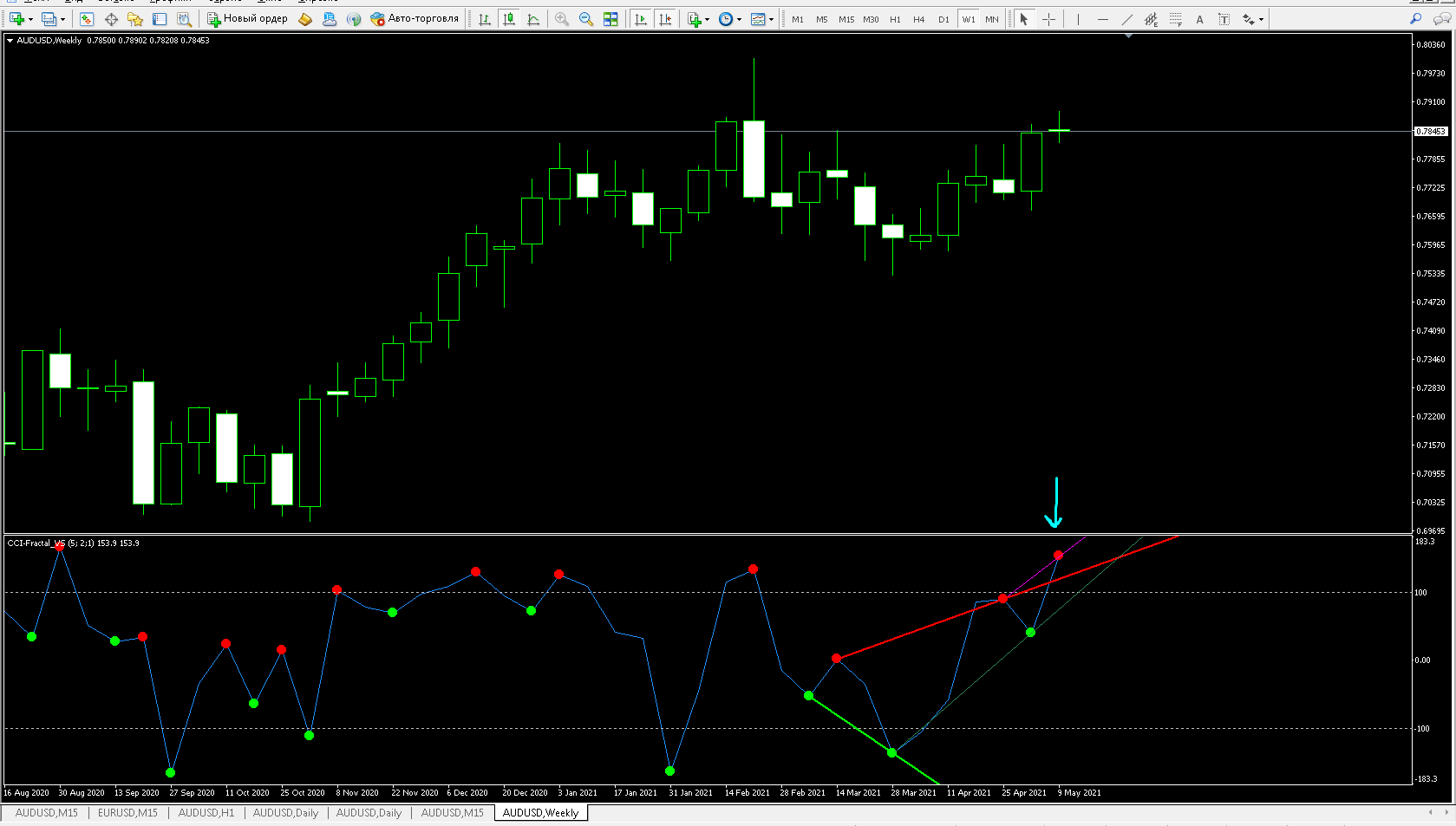This screenshot has width=1456, height=826.
Task: Activate the cursor pointer tool
Action: (1024, 19)
